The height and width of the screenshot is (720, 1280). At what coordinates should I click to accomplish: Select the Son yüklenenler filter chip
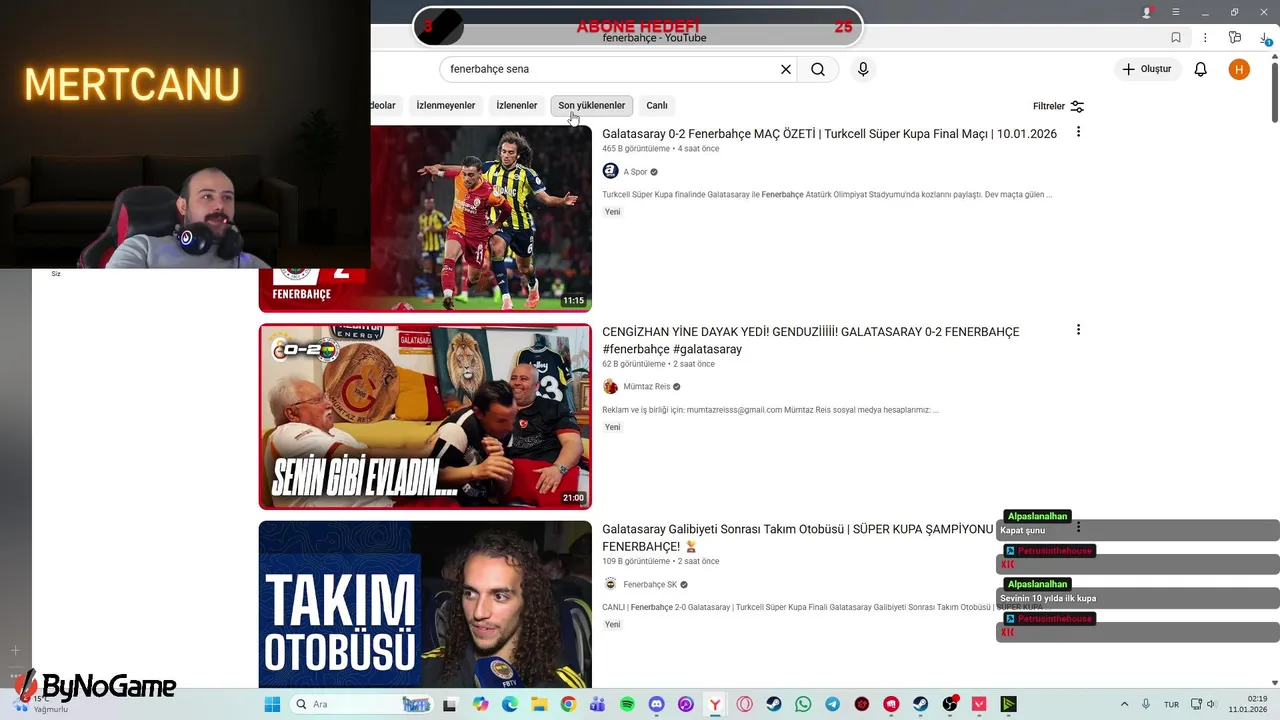point(592,105)
